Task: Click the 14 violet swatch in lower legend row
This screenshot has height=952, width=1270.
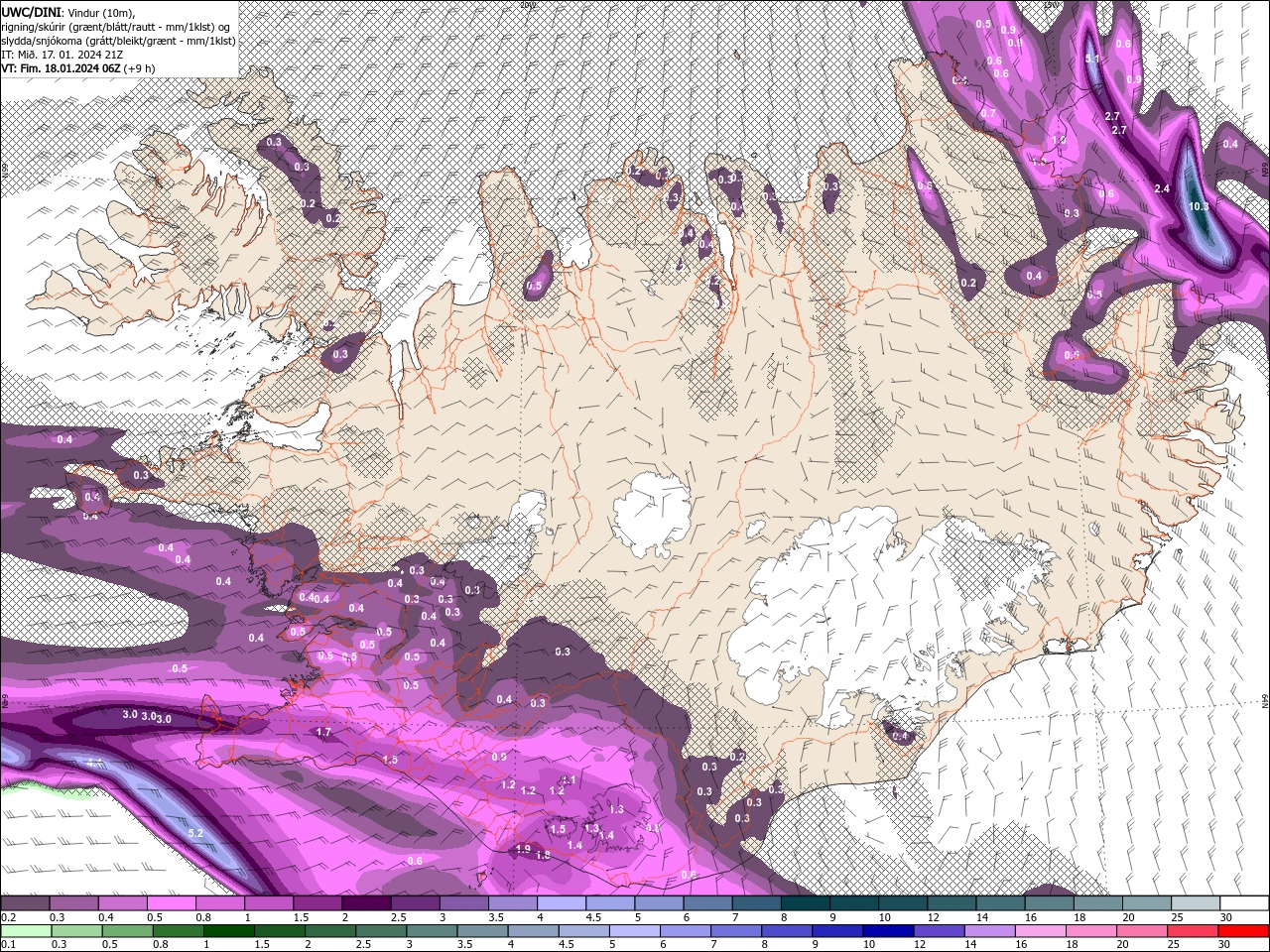Action: point(989,930)
